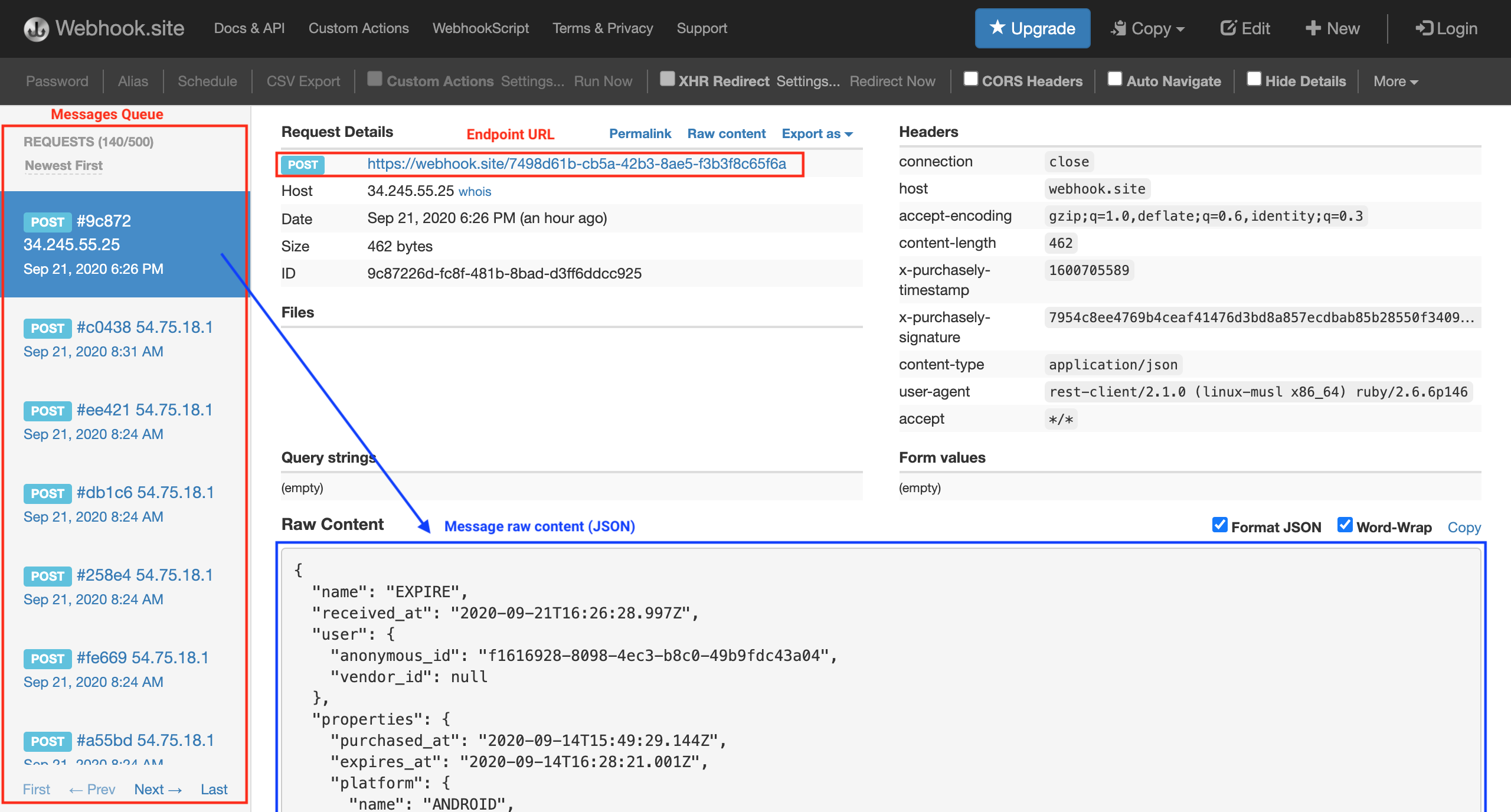Create a New URL with plus button

[1332, 28]
